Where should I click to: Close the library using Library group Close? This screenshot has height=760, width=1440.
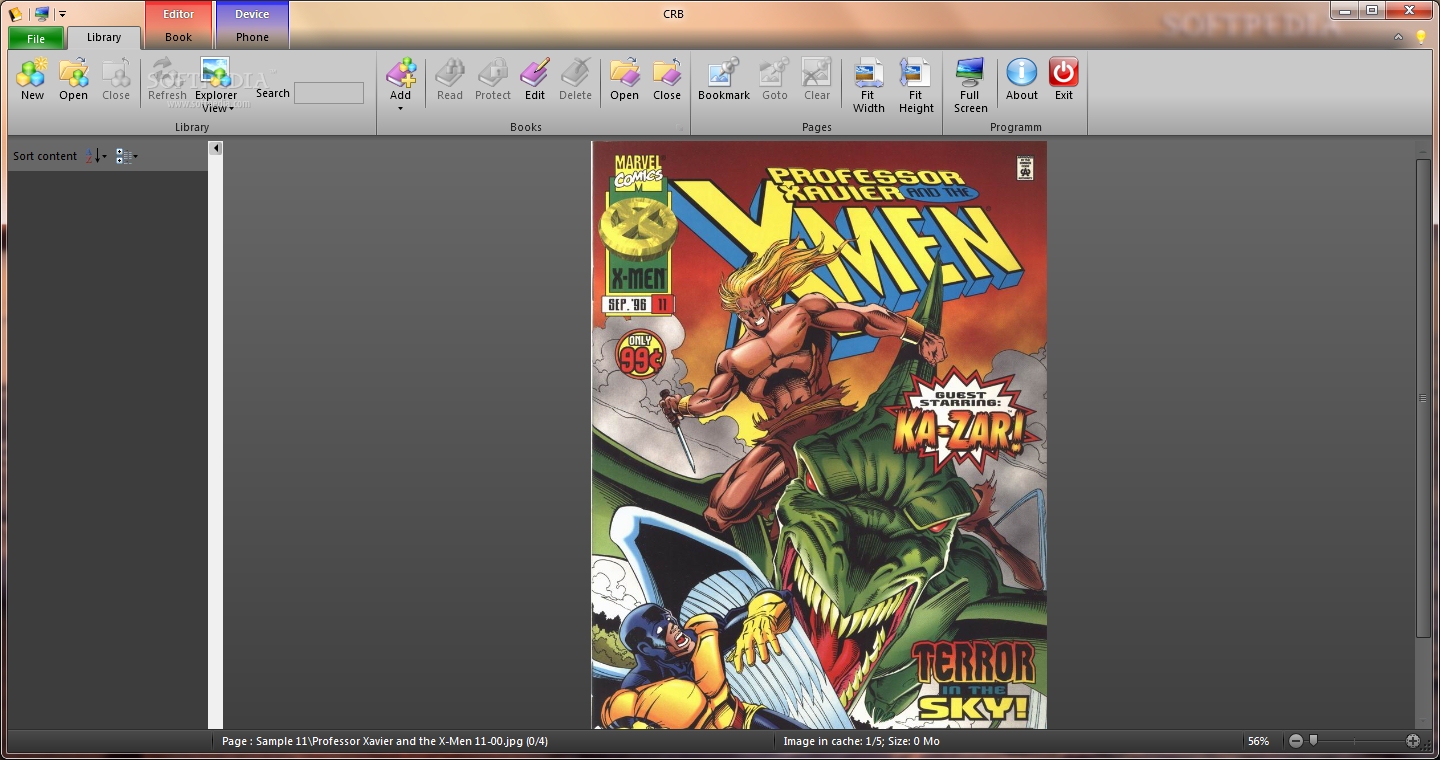coord(116,80)
